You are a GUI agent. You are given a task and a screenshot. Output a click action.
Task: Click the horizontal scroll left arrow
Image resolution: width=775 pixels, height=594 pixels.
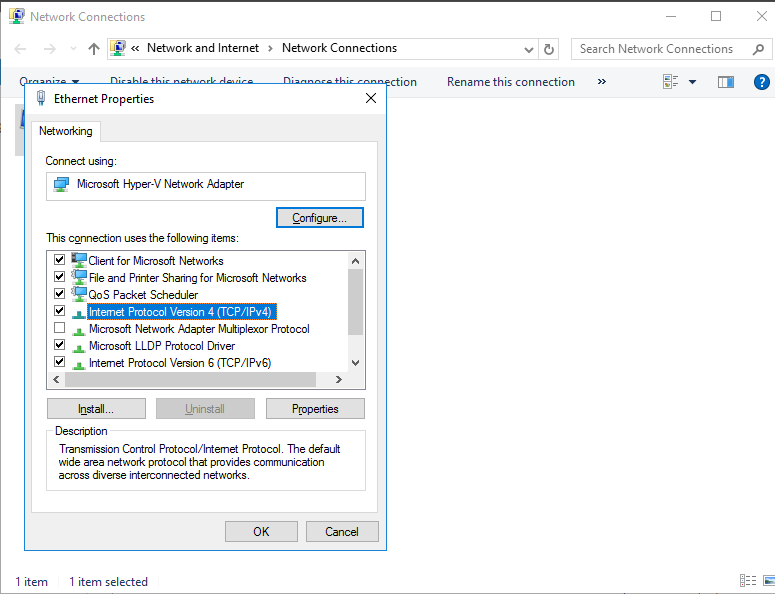tap(56, 380)
